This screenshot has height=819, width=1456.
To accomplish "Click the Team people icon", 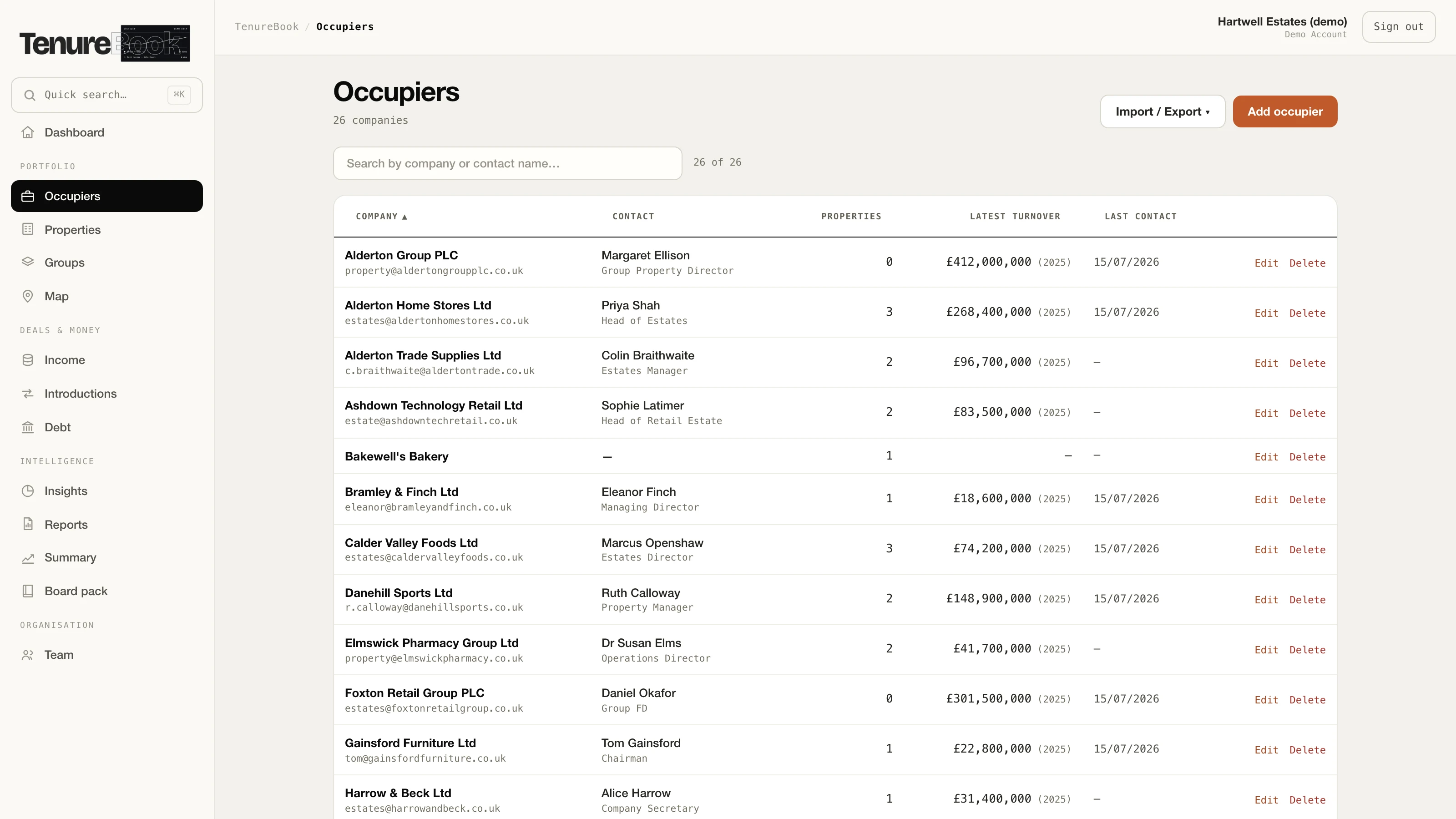I will tap(28, 655).
